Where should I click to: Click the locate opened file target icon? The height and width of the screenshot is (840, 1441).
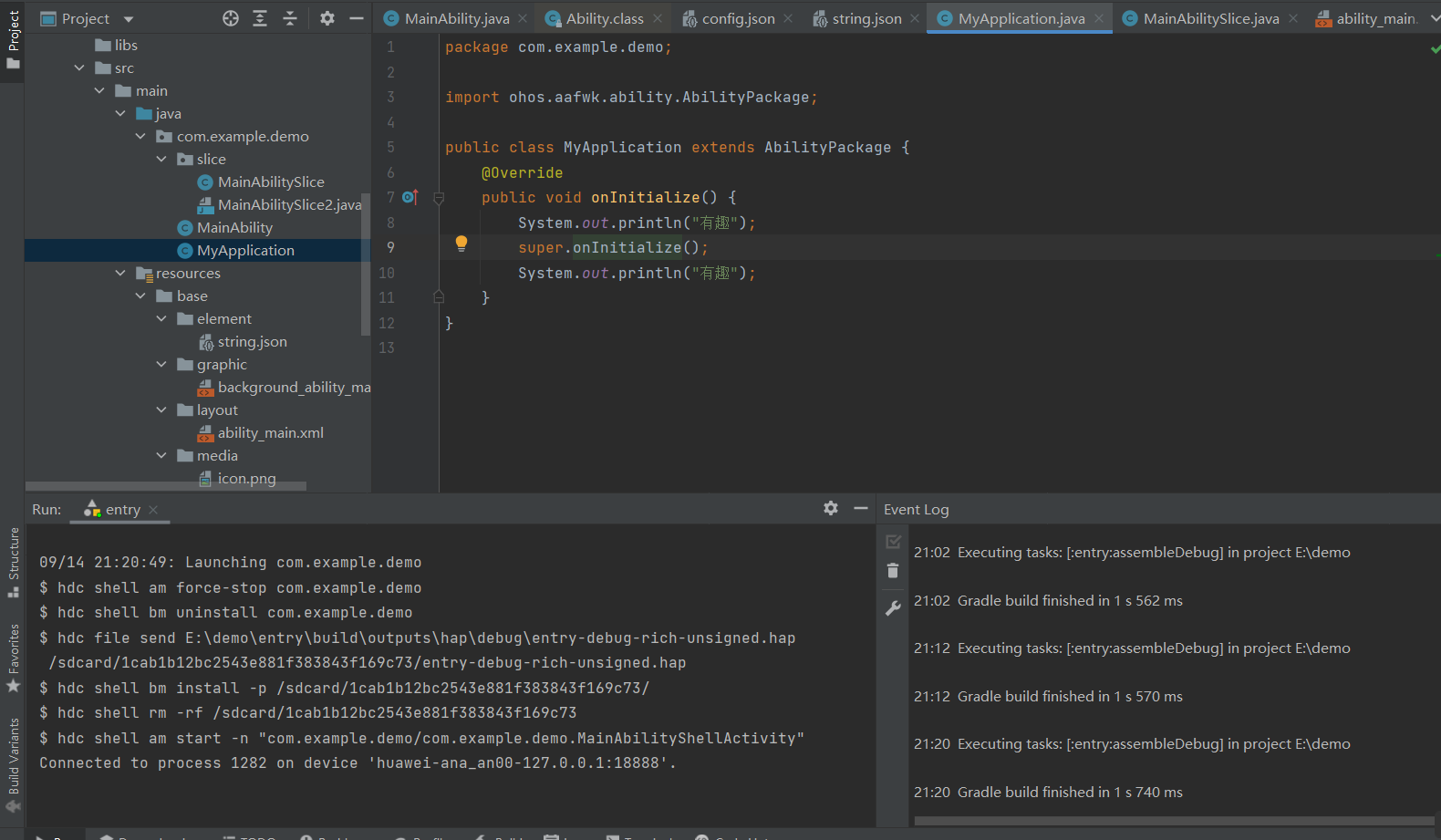(x=231, y=18)
